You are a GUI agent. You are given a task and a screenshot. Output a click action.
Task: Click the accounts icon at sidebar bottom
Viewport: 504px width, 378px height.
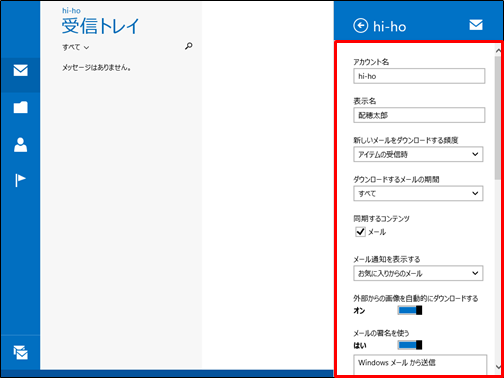(20, 353)
